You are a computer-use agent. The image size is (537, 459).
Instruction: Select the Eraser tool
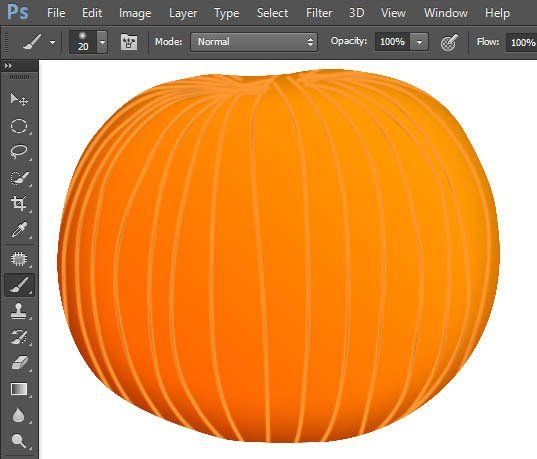(x=19, y=363)
